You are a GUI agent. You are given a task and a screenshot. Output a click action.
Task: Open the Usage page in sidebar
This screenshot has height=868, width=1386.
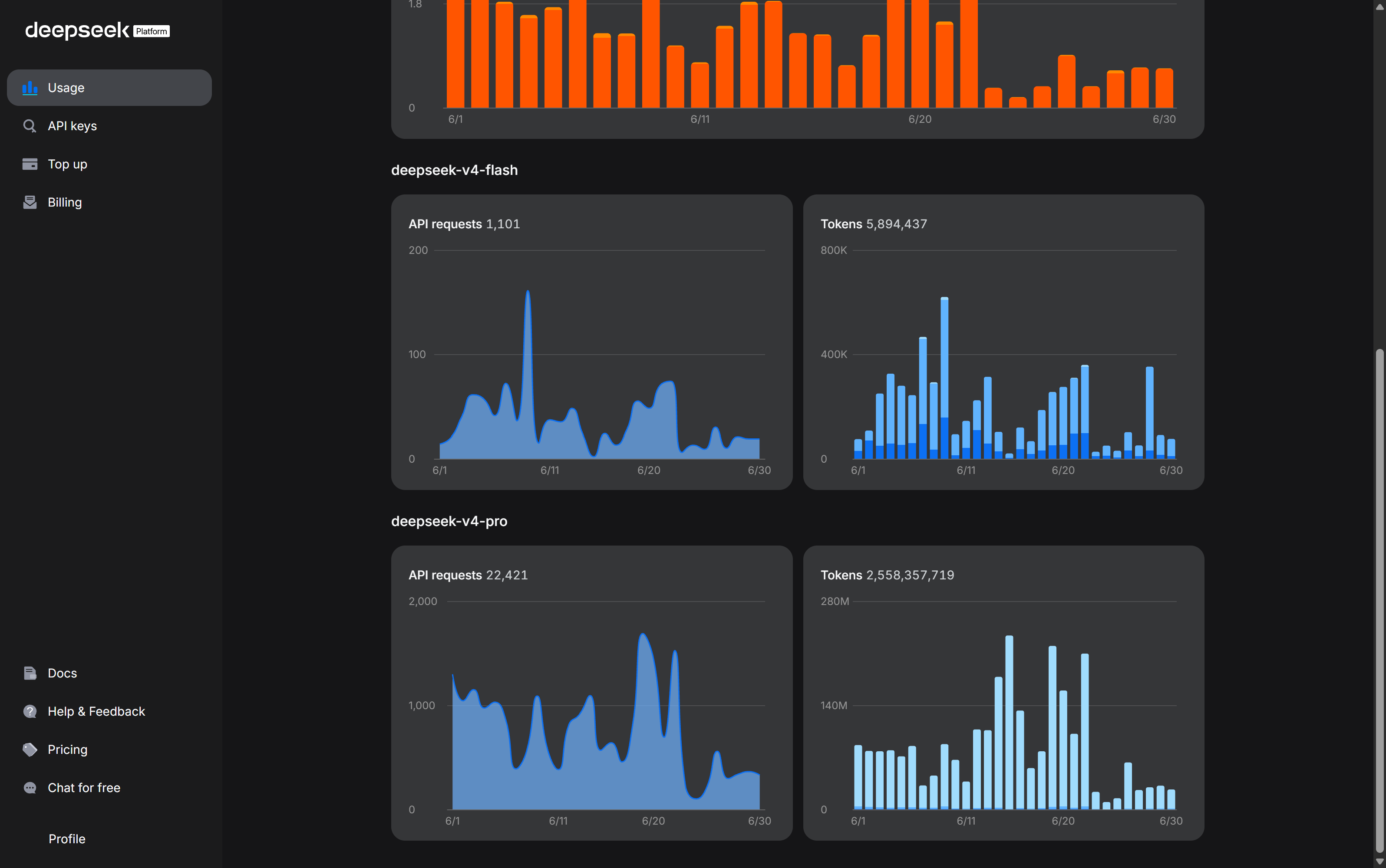point(109,88)
